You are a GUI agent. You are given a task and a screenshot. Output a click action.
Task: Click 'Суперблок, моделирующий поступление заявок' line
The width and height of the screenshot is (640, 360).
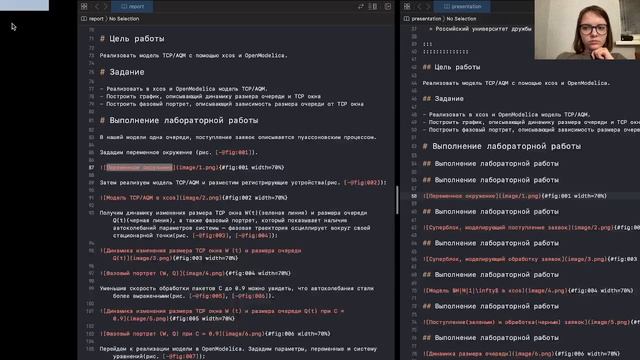click(x=531, y=228)
